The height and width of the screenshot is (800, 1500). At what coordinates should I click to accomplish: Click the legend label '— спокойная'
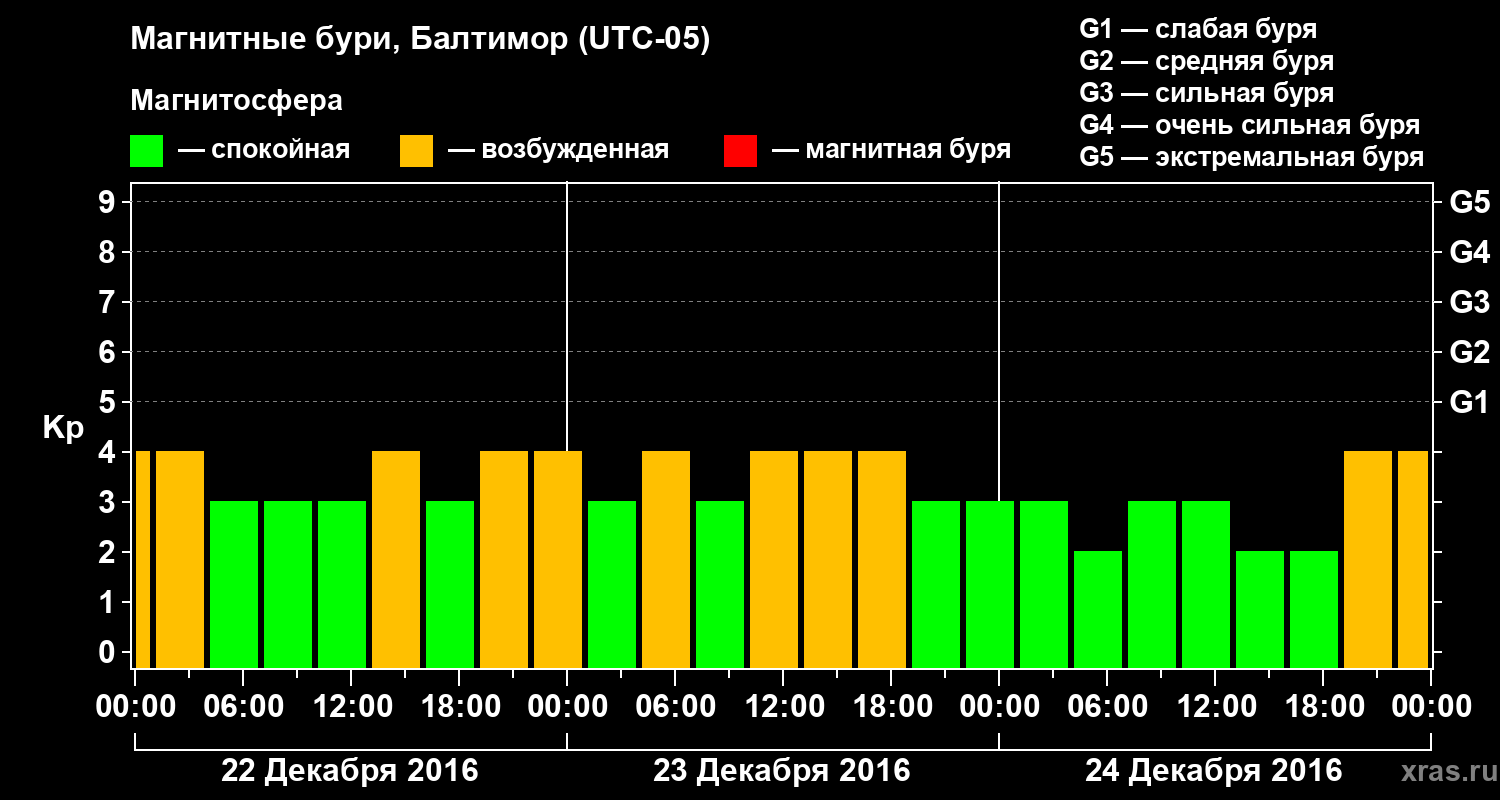coord(264,150)
